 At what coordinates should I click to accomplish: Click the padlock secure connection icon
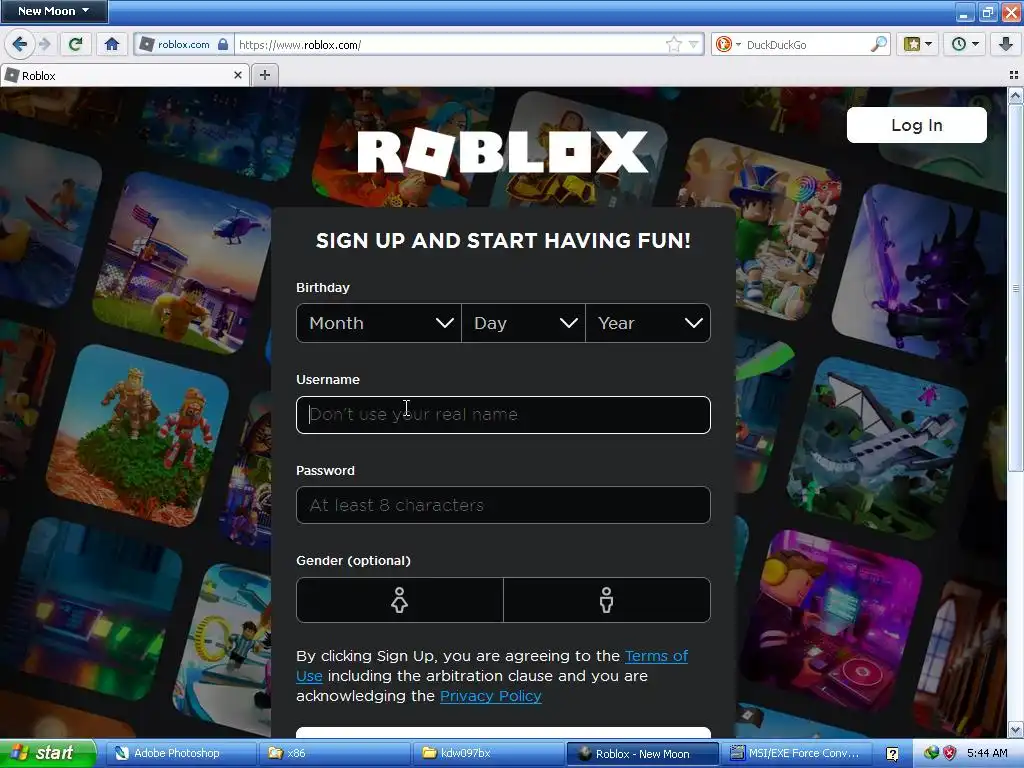[x=223, y=44]
